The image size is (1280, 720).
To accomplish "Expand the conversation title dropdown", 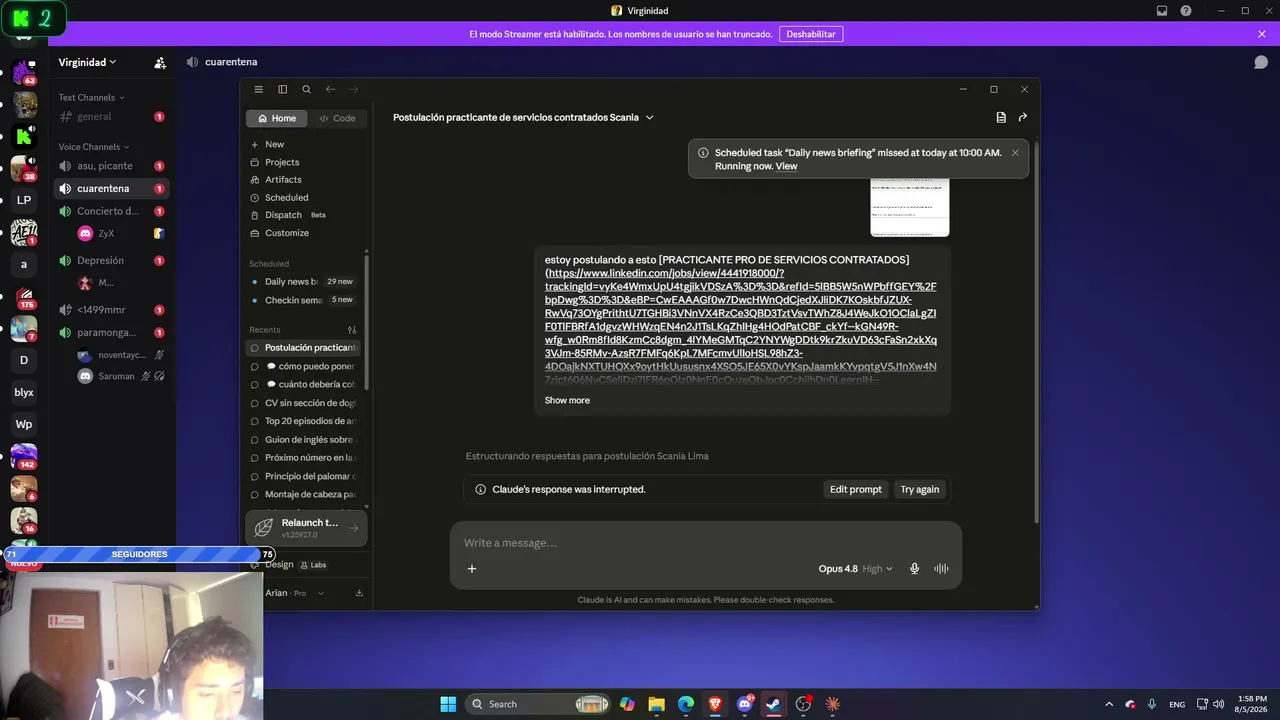I will 649,118.
